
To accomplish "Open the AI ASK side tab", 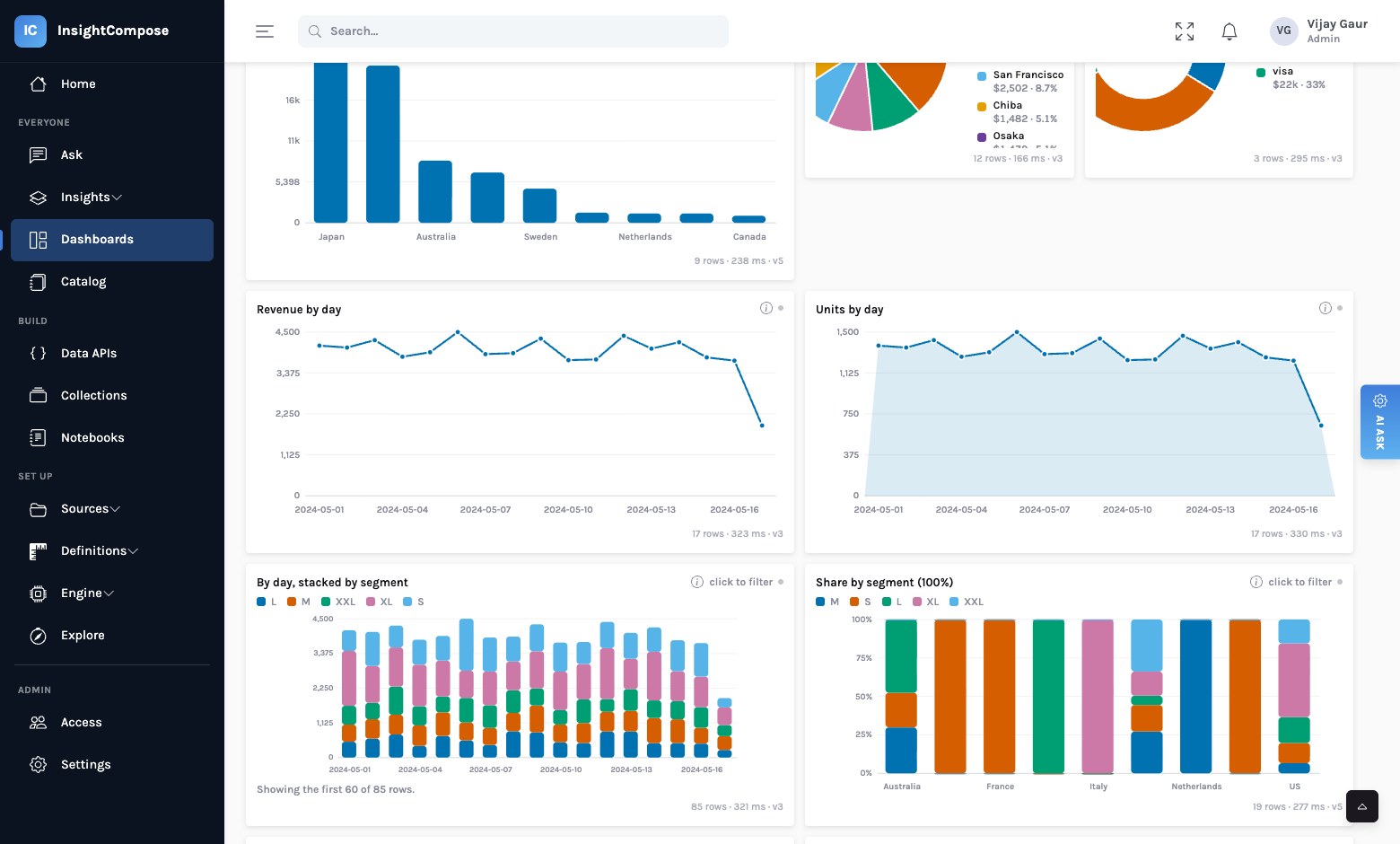I will pyautogui.click(x=1380, y=422).
